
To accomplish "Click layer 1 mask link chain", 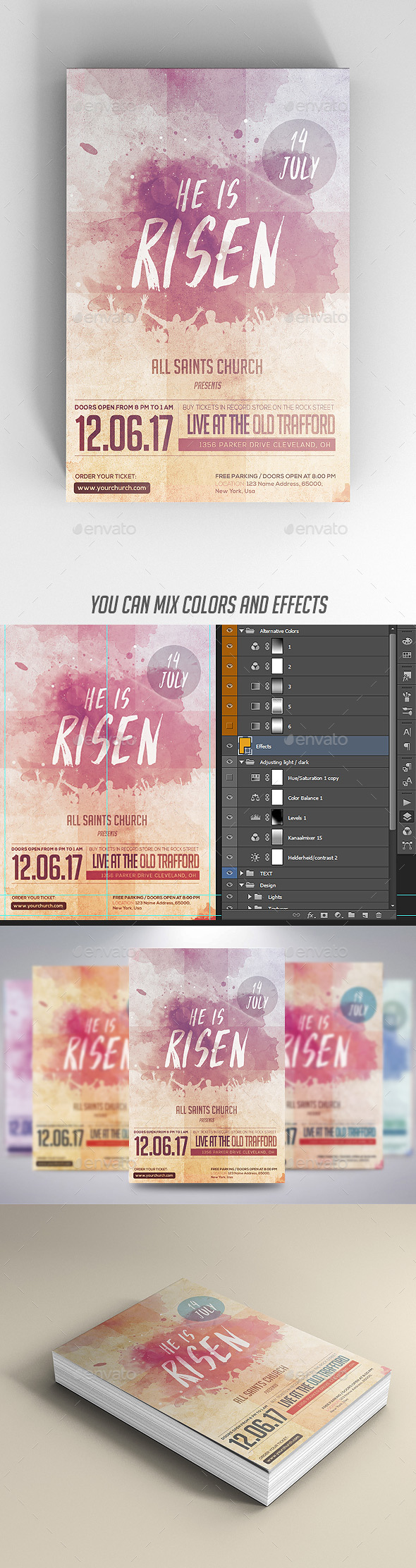I will pos(267,647).
